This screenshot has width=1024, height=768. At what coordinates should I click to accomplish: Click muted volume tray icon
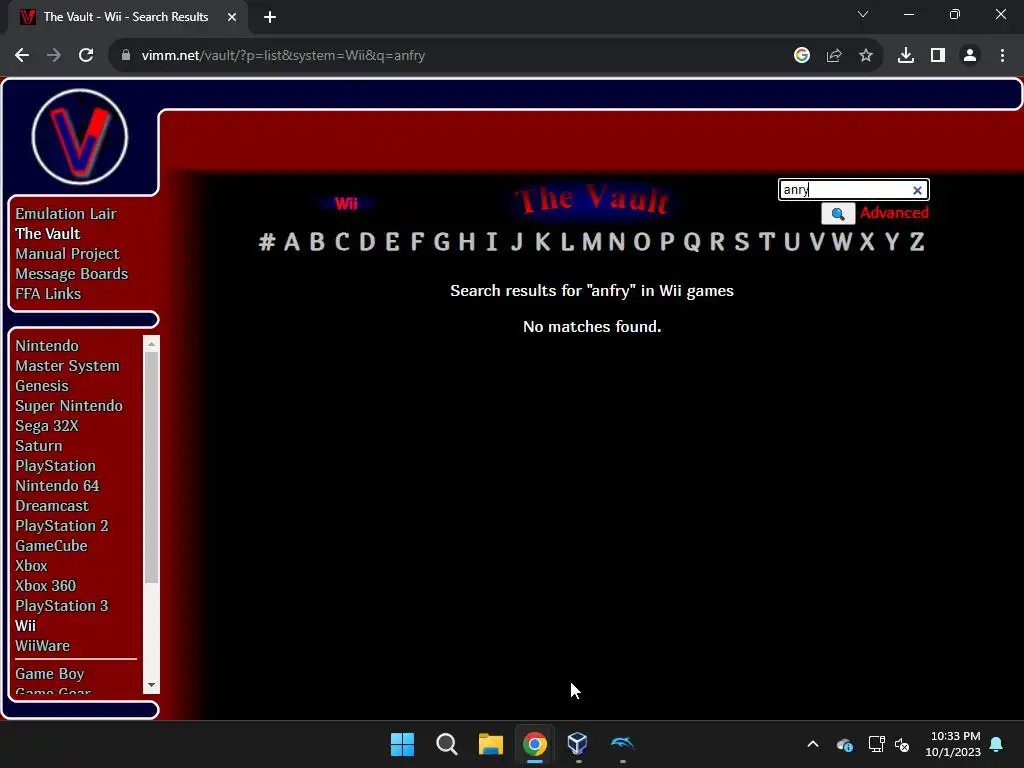902,744
